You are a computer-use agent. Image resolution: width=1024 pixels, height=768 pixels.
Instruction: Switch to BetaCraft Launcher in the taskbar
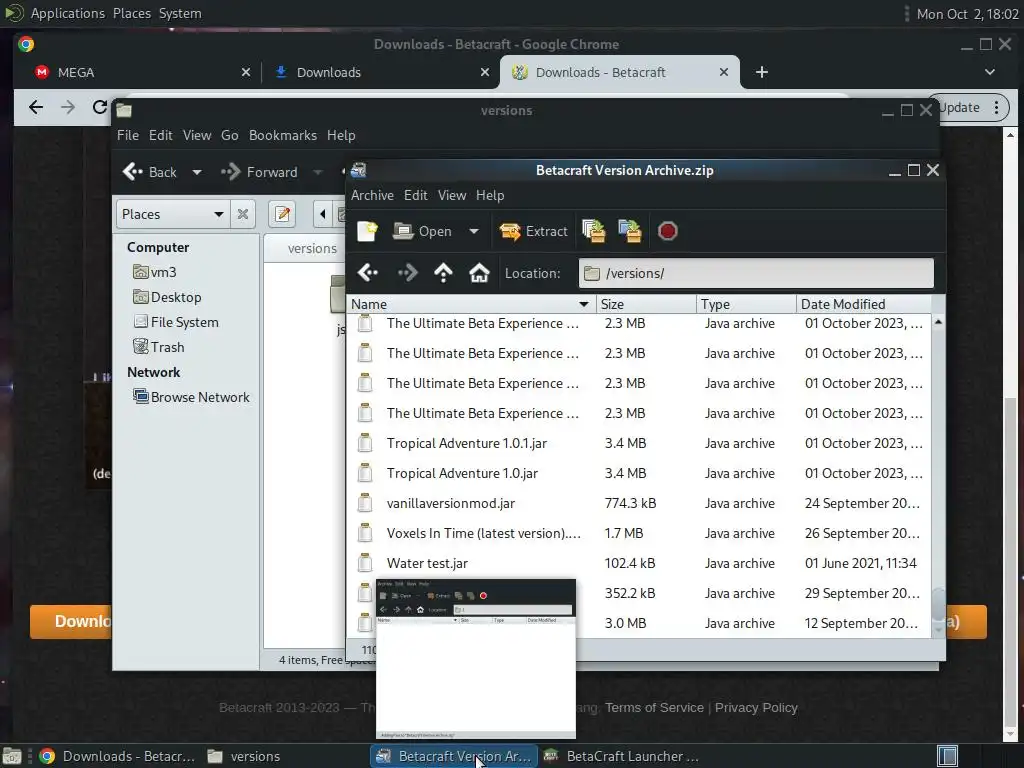622,756
